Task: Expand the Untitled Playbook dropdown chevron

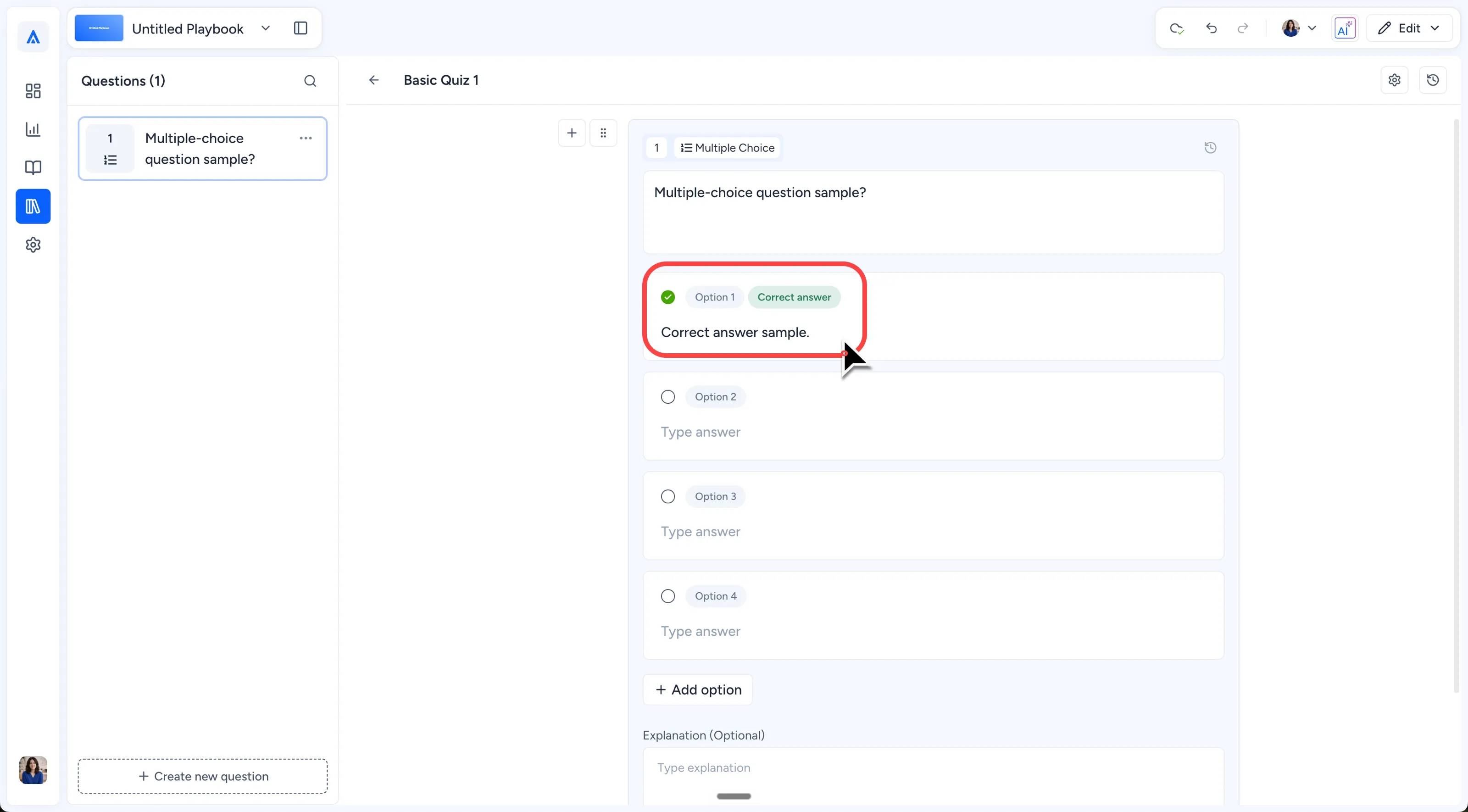Action: (x=266, y=28)
